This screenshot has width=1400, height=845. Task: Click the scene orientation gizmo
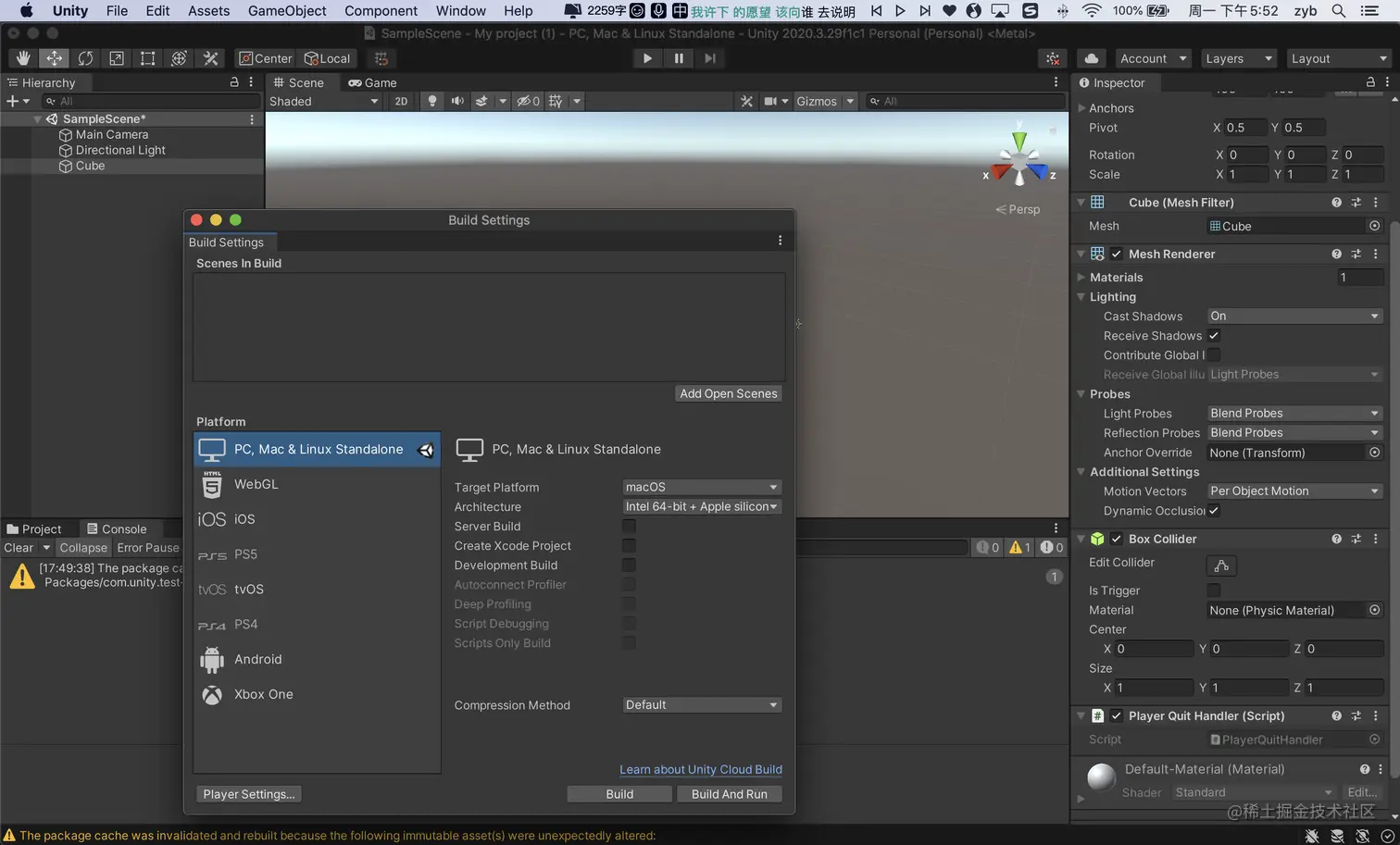(1019, 163)
